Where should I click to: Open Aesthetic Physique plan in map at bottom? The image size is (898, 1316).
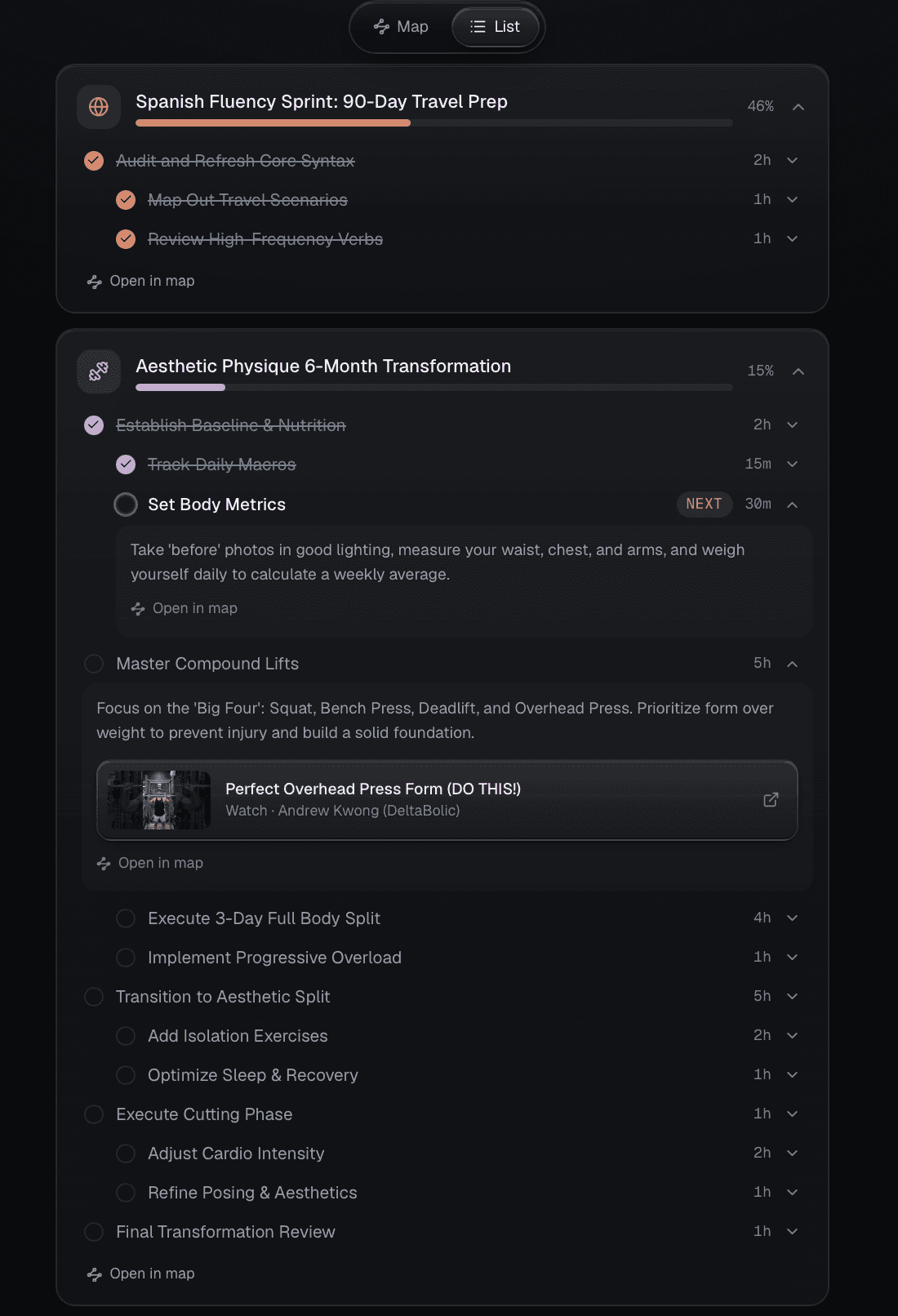pos(141,1274)
